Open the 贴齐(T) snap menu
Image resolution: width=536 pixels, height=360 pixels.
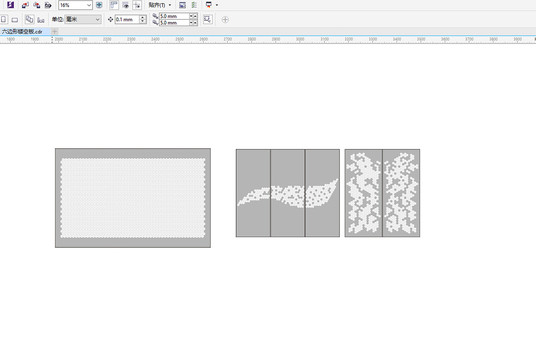[x=160, y=5]
